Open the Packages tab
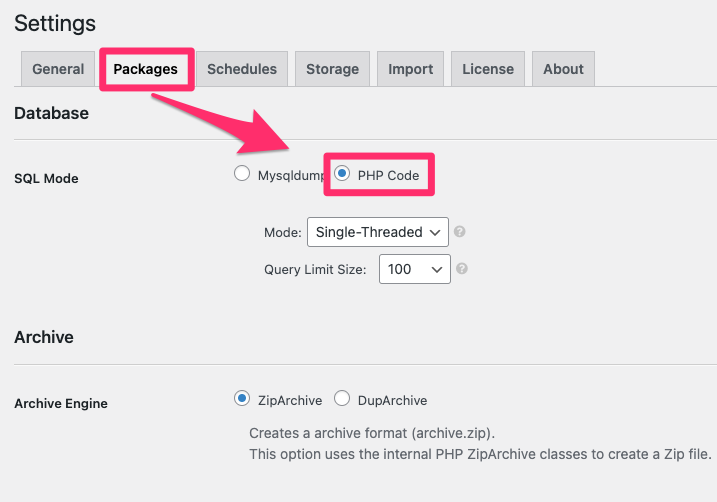717x502 pixels. [x=145, y=69]
